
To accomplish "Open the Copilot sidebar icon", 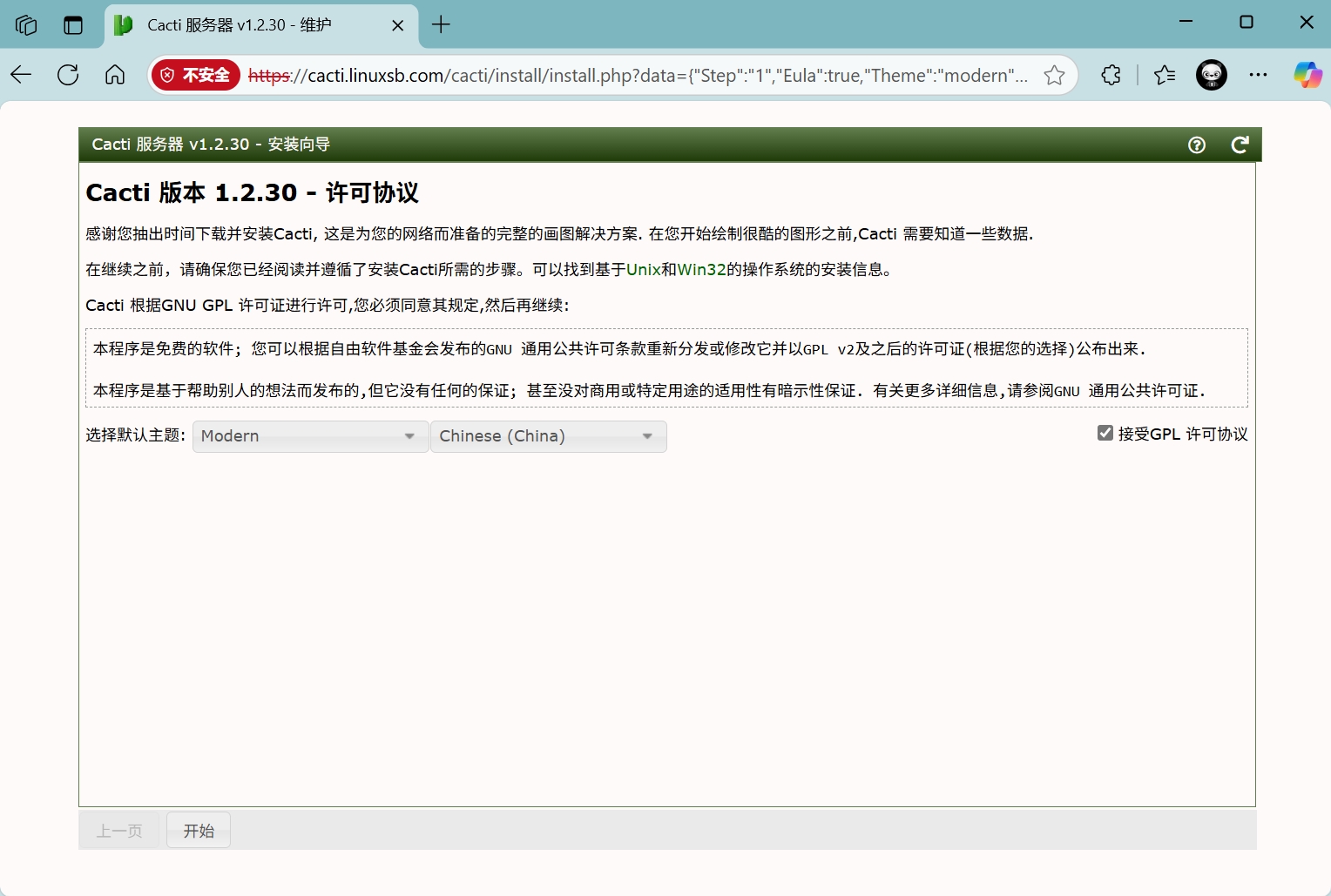I will click(x=1307, y=76).
